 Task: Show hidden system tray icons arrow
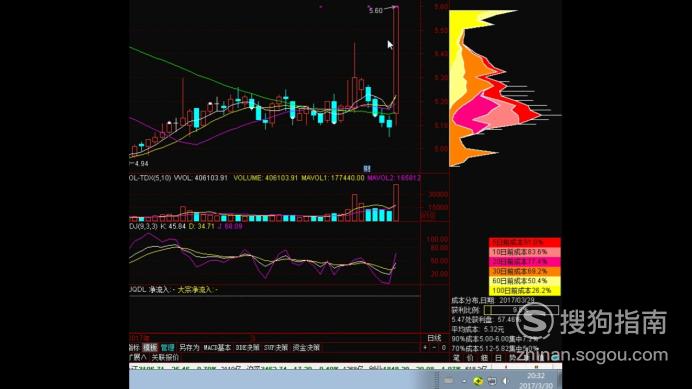[464, 381]
